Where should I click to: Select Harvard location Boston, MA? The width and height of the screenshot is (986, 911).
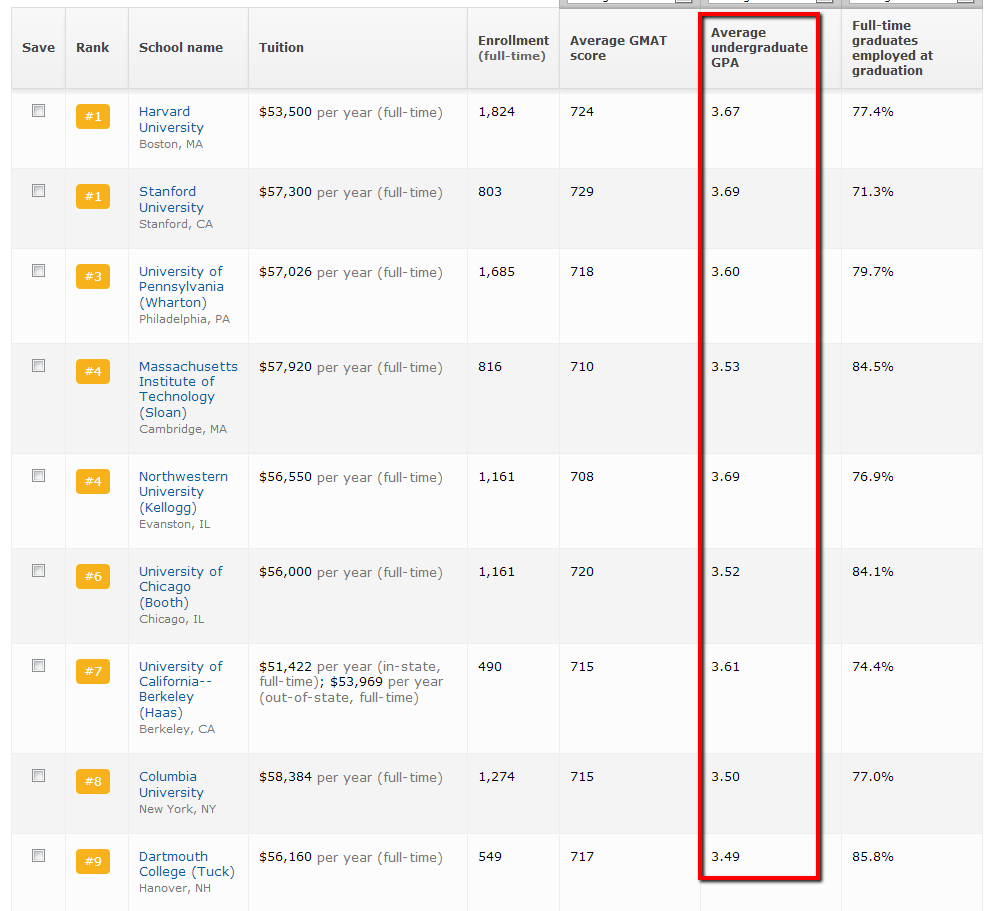pos(171,144)
